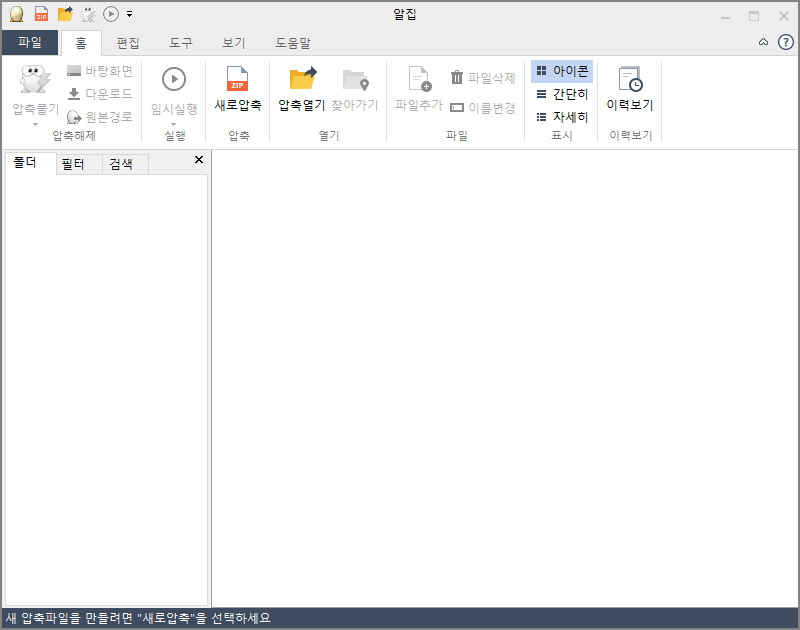Switch to the 보기 ribbon tab

234,43
